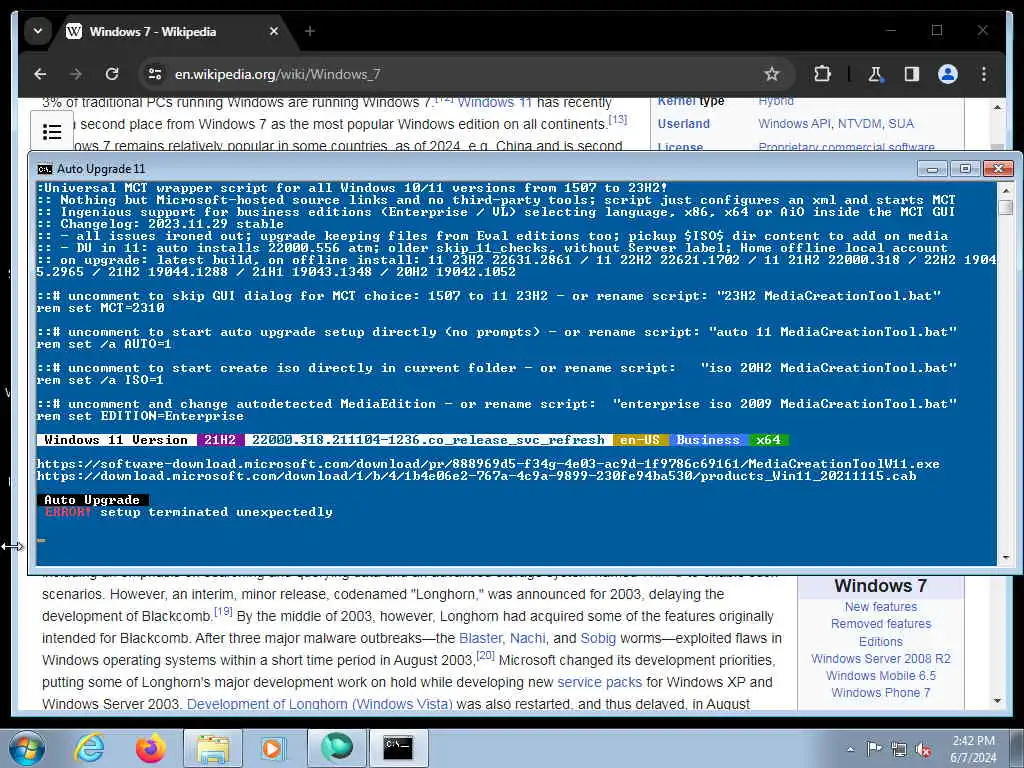Open Windows Mobile 6.5 sidebar link

(880, 675)
